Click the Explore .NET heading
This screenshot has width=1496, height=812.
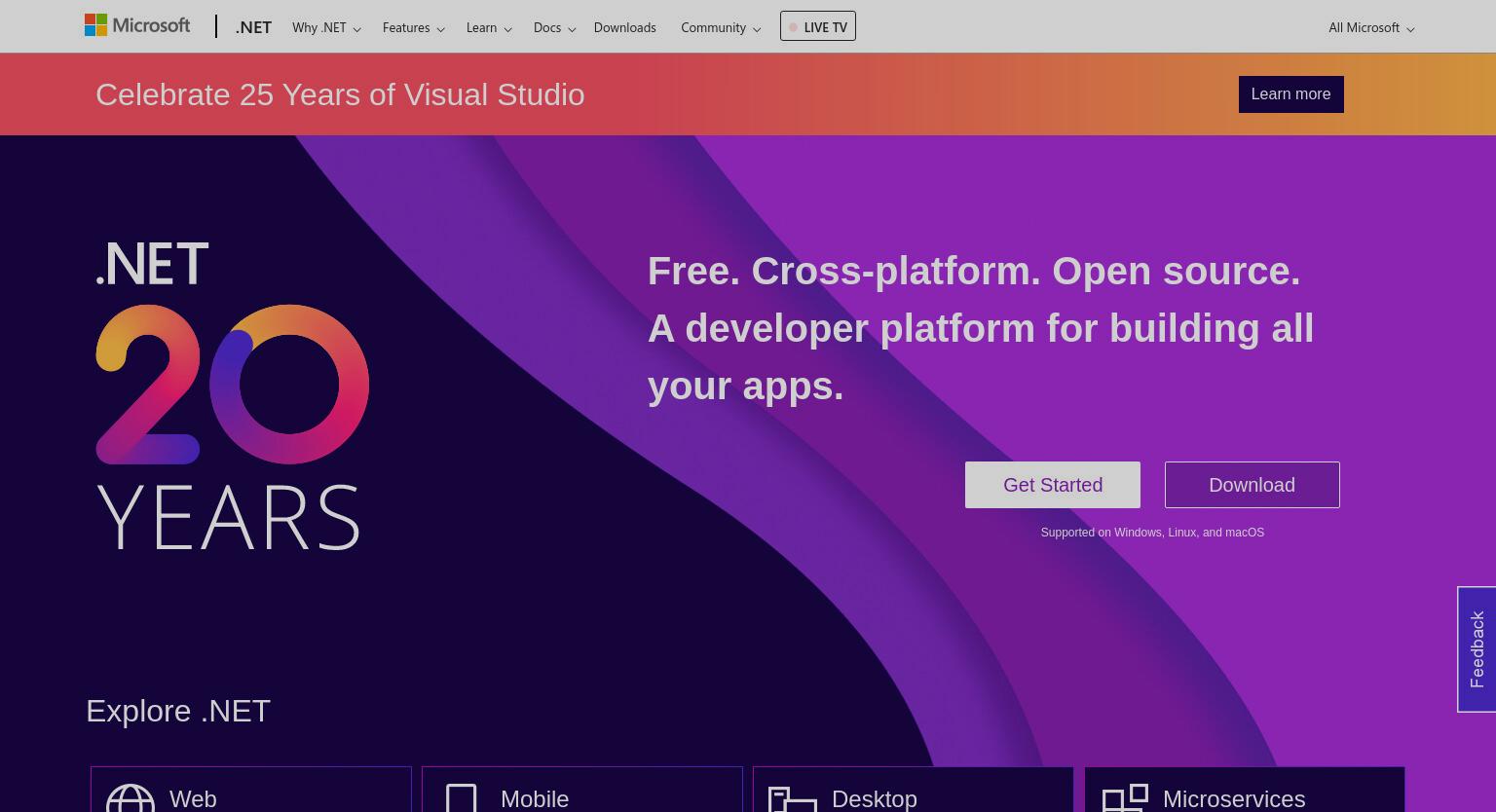point(178,711)
